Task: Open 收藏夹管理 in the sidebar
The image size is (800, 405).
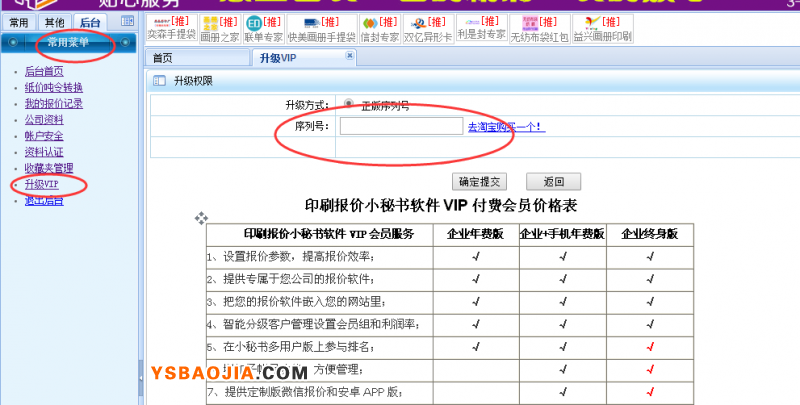Action: point(49,168)
